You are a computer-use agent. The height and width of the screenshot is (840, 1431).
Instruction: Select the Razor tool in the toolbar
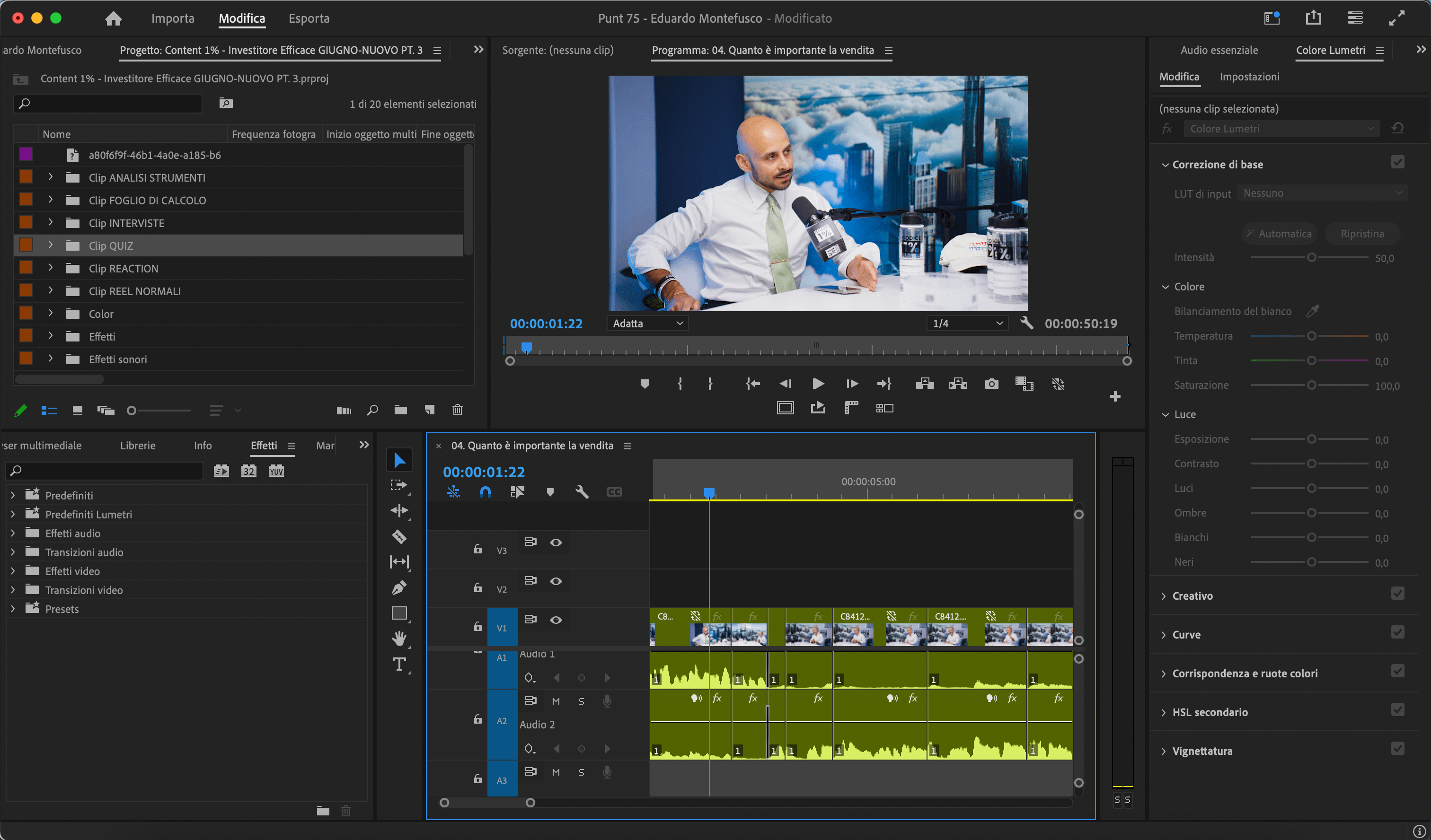pyautogui.click(x=399, y=536)
